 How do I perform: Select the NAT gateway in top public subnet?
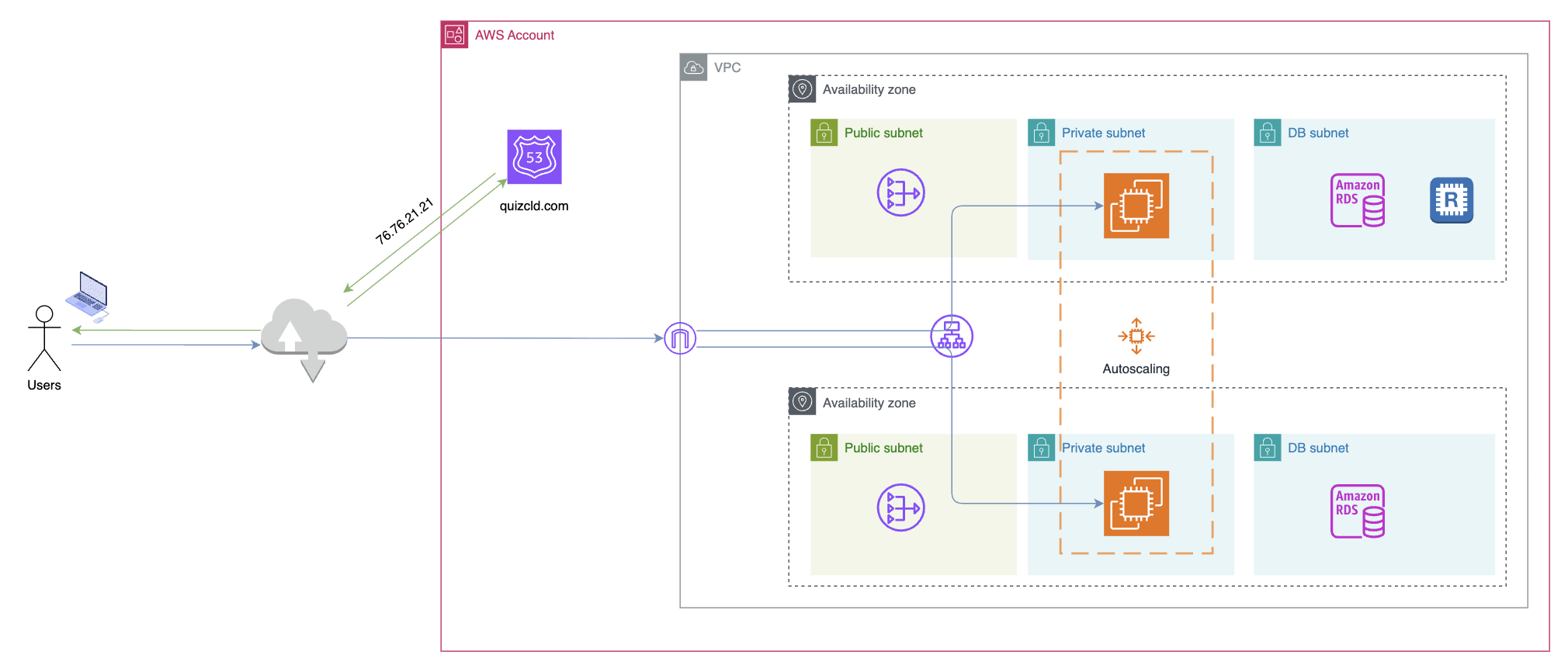(900, 192)
